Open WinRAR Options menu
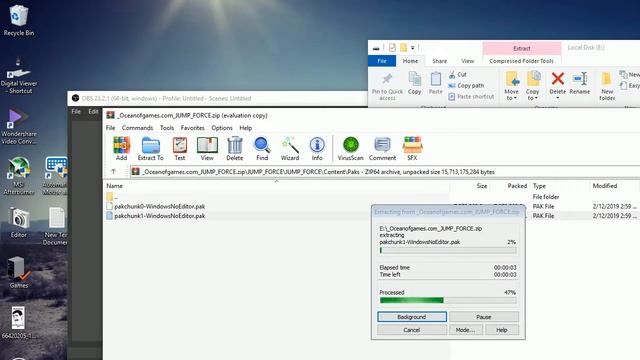This screenshot has width=640, height=360. [x=222, y=128]
